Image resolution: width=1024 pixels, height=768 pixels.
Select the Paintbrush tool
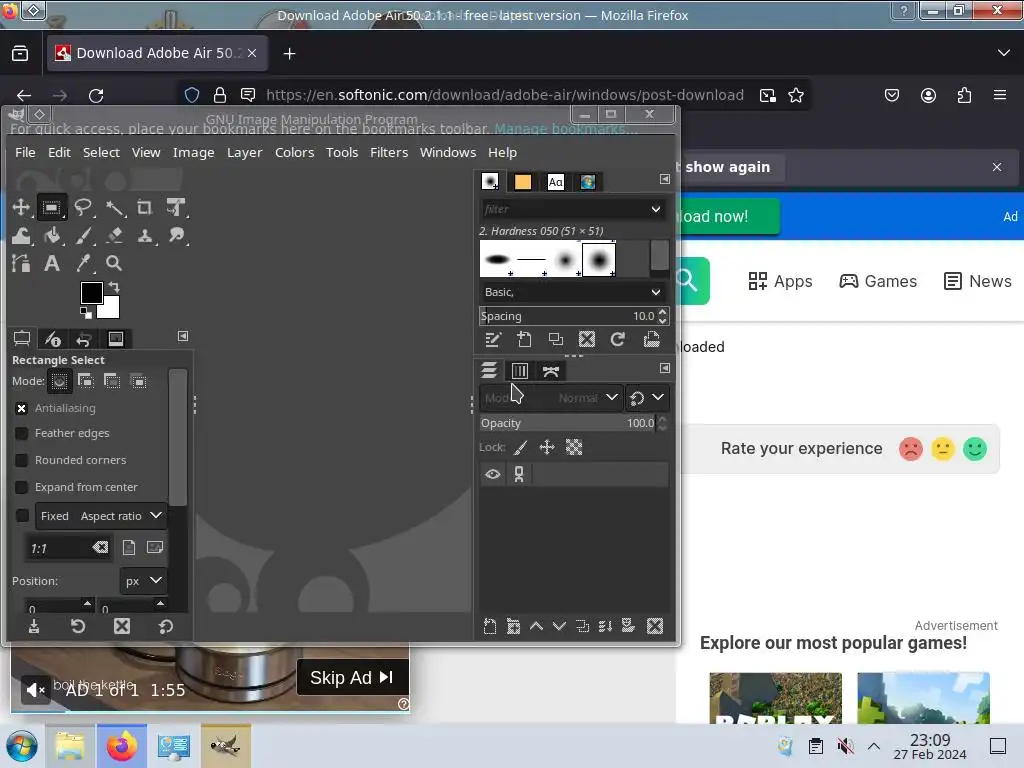click(x=84, y=236)
